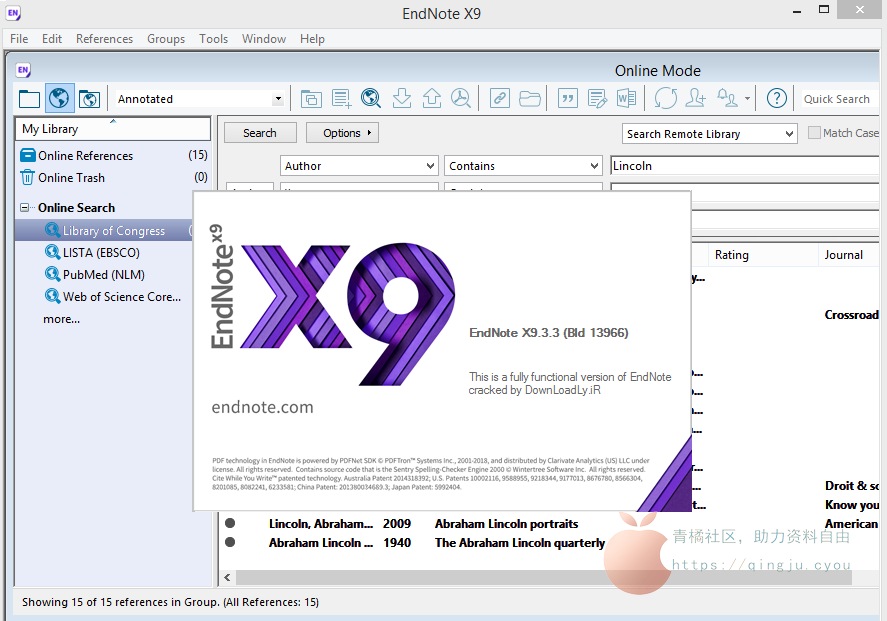Screen dimensions: 887x621
Task: Open the Tools menu
Action: tap(213, 39)
